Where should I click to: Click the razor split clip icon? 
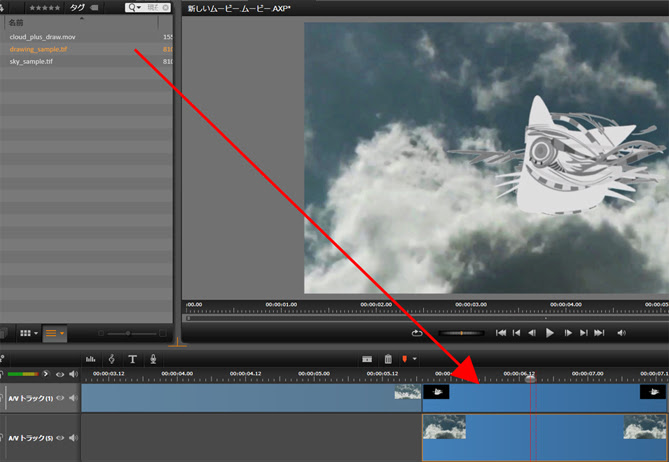click(367, 359)
